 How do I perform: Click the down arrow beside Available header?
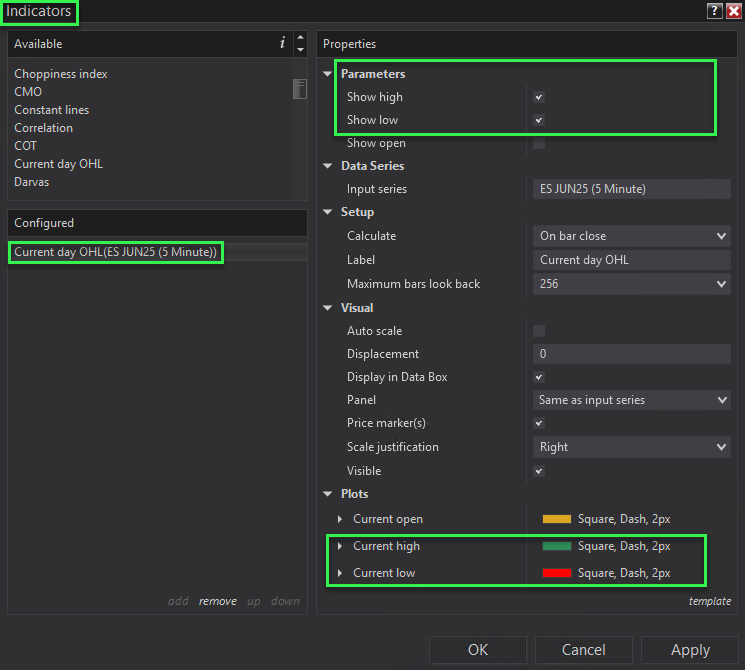300,49
